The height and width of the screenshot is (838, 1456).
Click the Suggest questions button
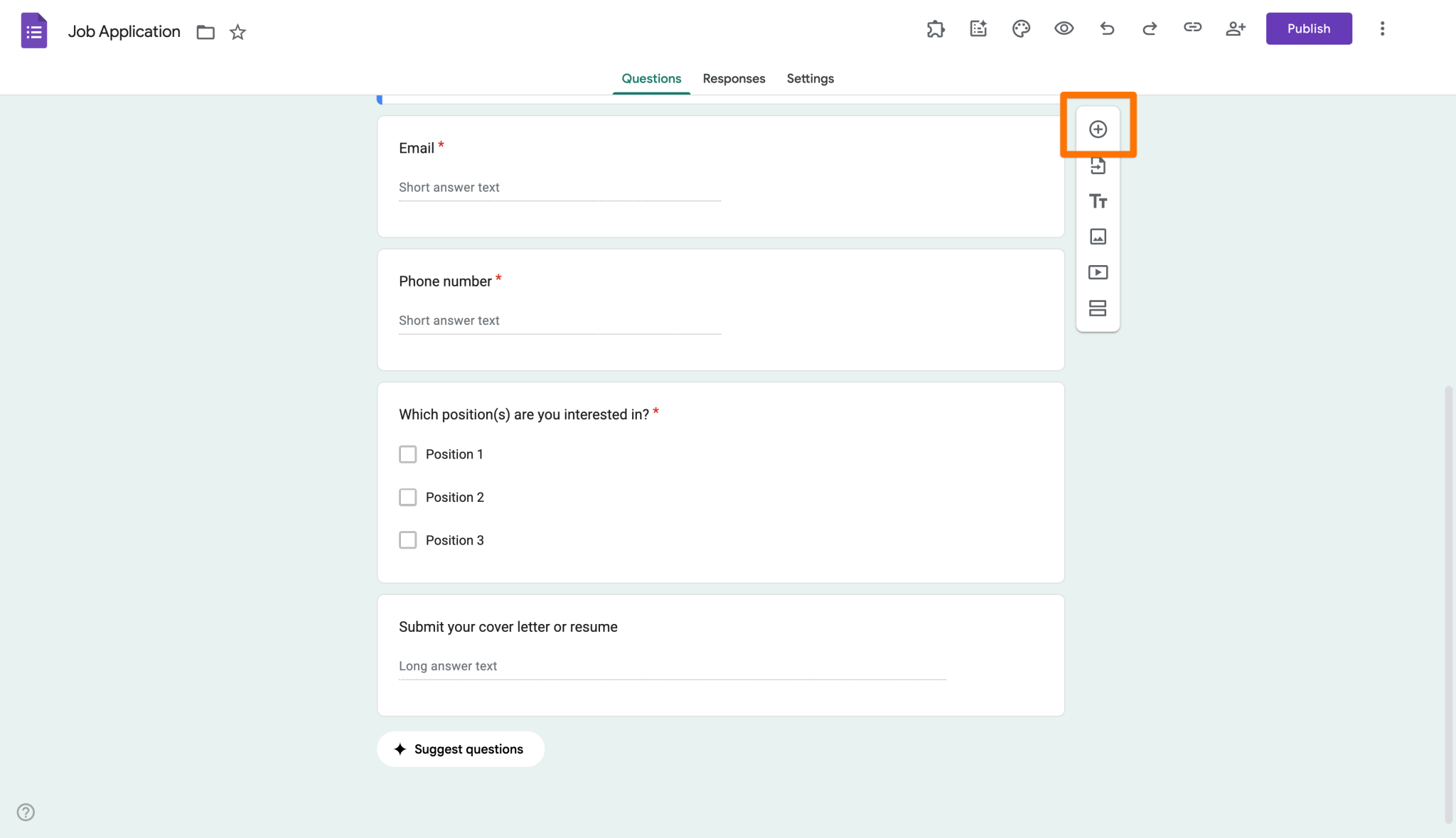click(x=460, y=748)
